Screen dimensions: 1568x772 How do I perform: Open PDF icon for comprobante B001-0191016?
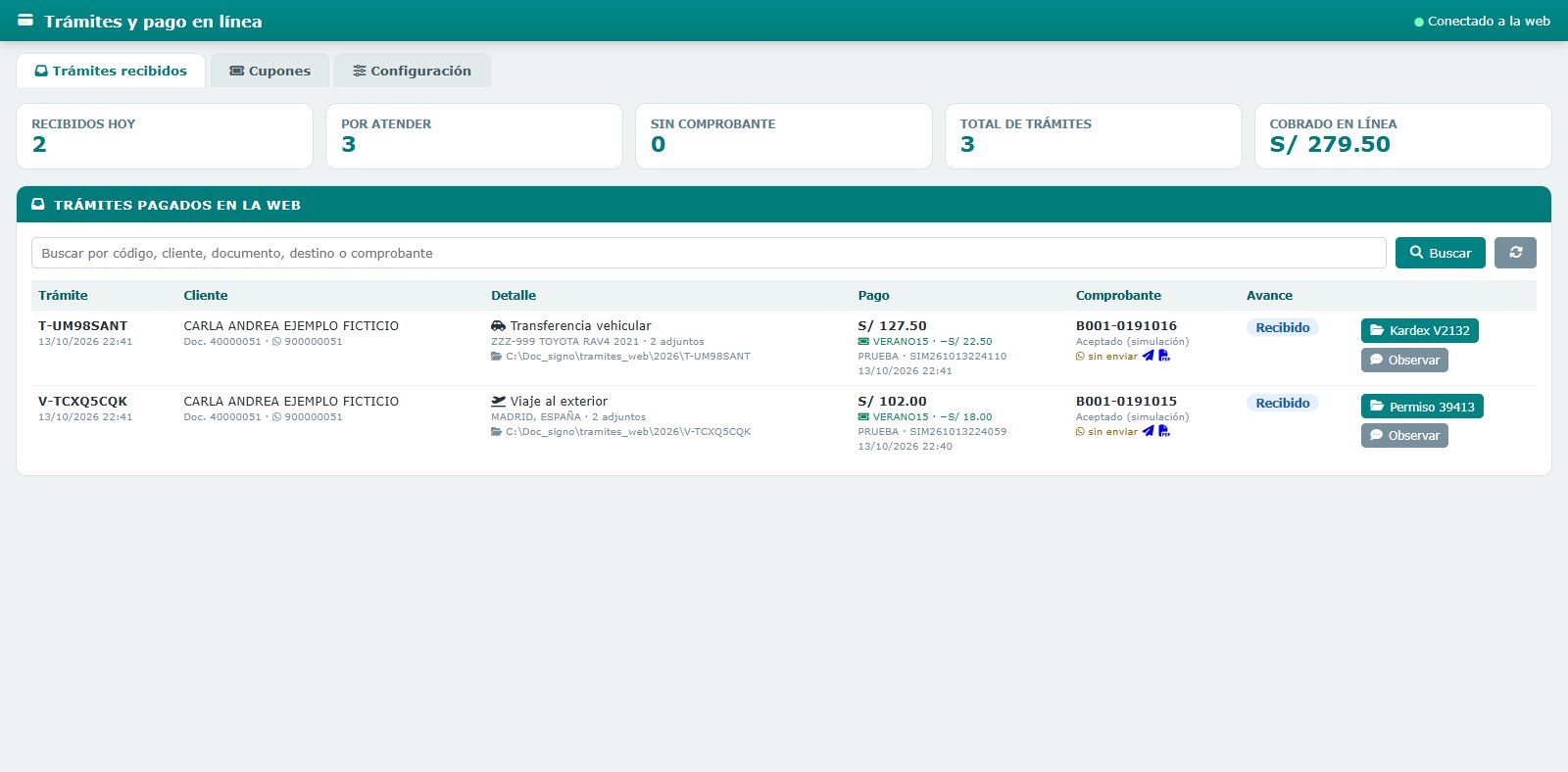point(1164,356)
